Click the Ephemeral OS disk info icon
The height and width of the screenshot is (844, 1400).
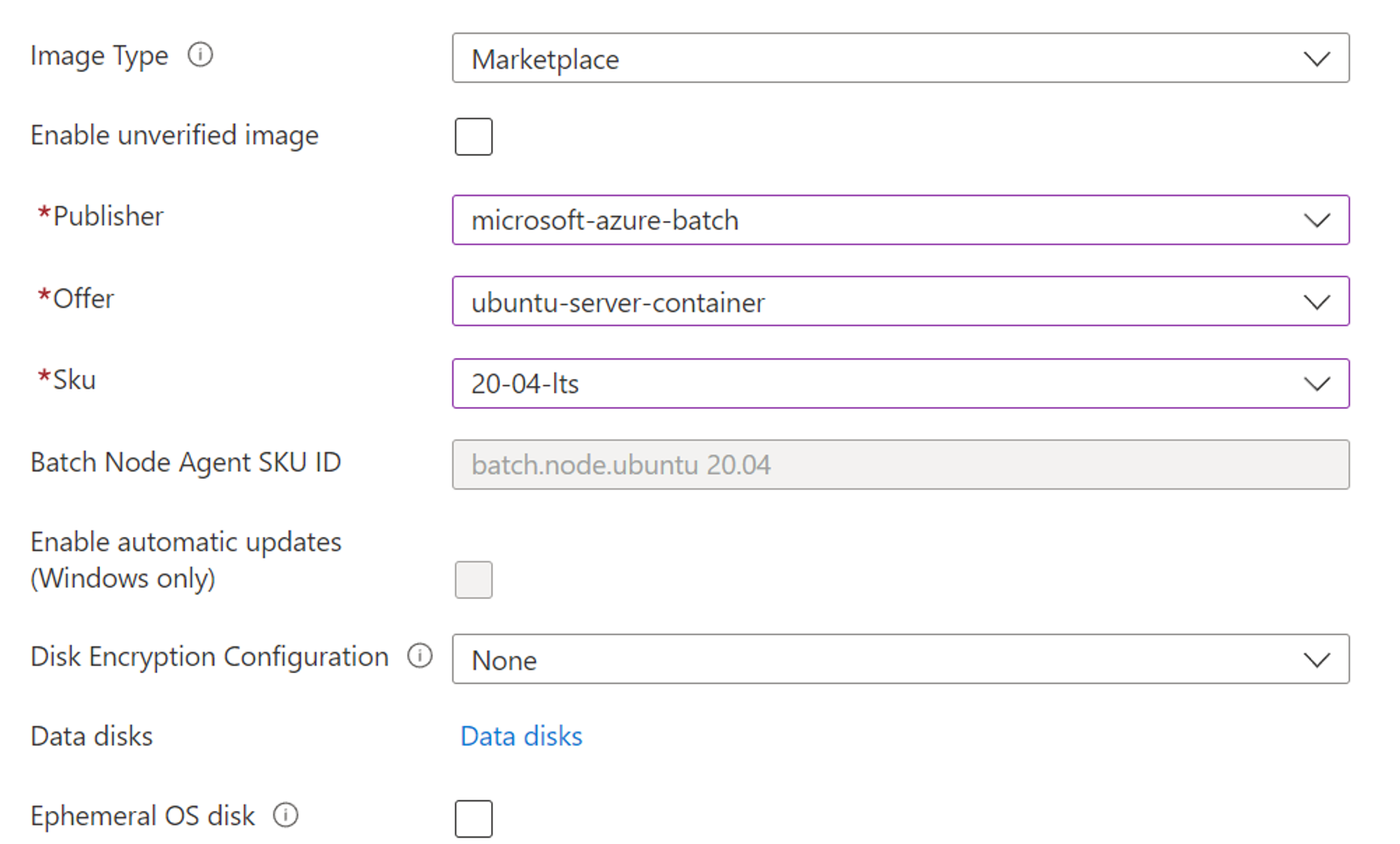tap(285, 816)
